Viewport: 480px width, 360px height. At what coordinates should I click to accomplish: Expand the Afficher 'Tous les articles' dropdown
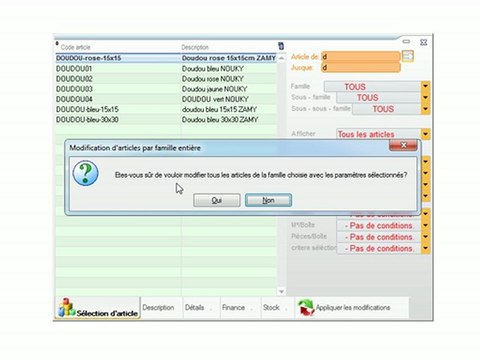click(425, 134)
